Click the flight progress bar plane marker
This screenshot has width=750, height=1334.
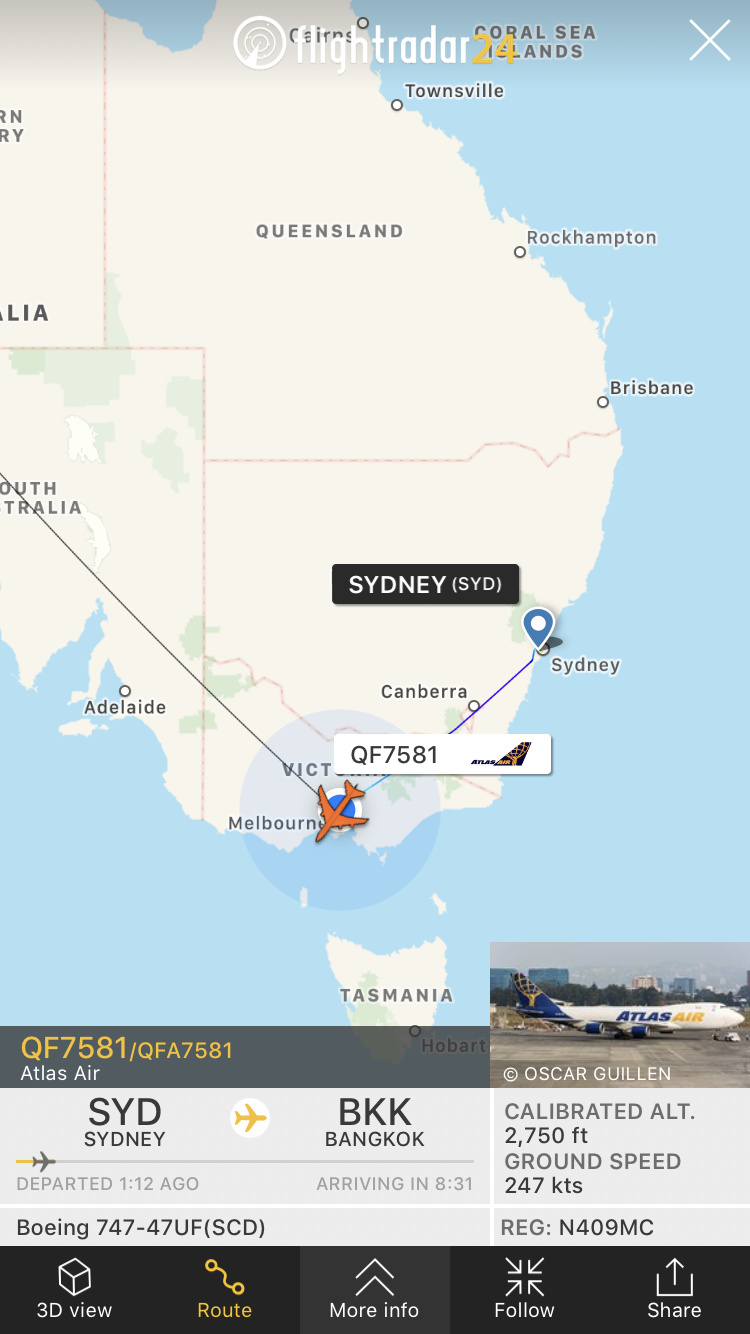click(x=41, y=1162)
